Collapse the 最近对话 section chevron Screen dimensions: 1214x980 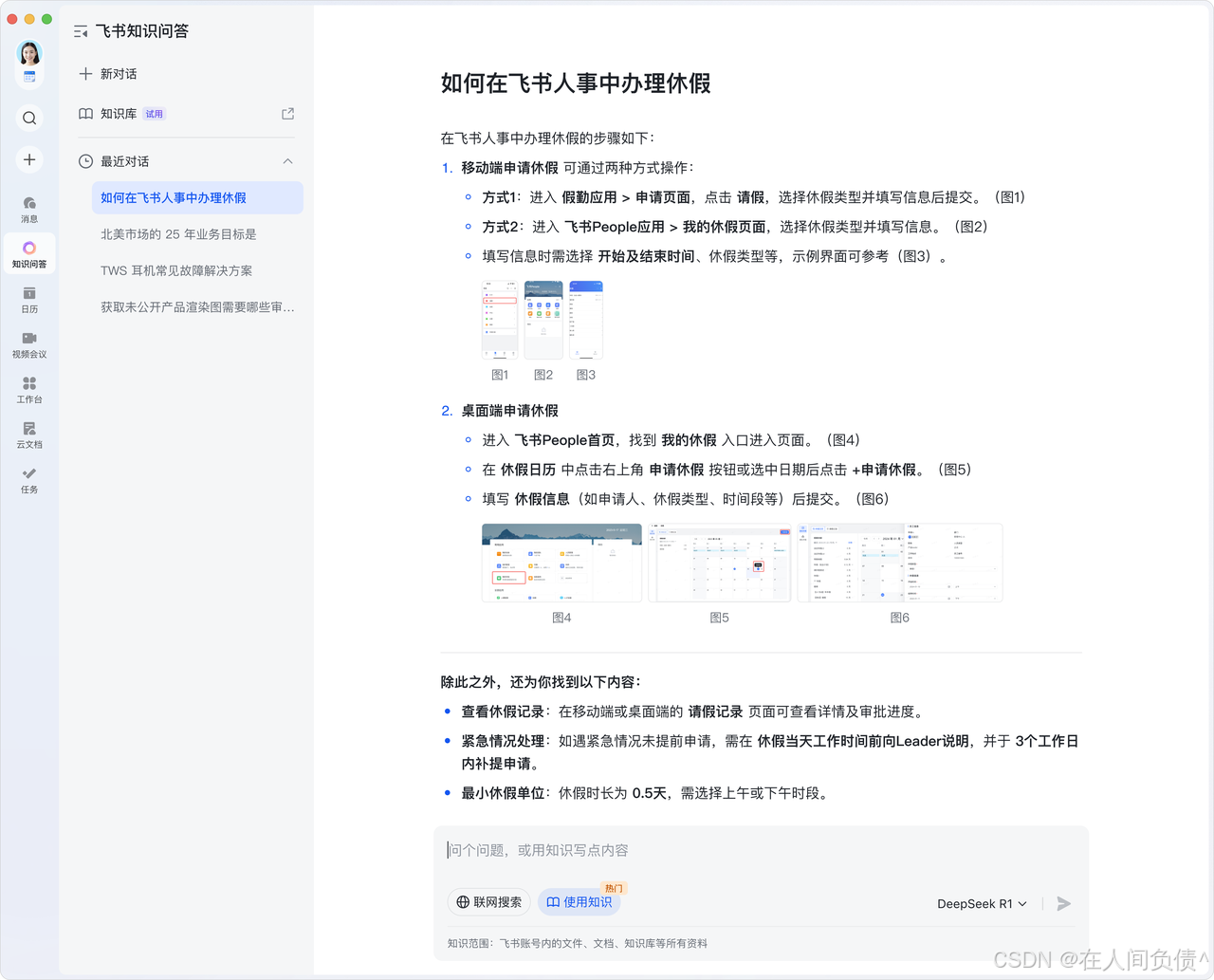coord(288,161)
